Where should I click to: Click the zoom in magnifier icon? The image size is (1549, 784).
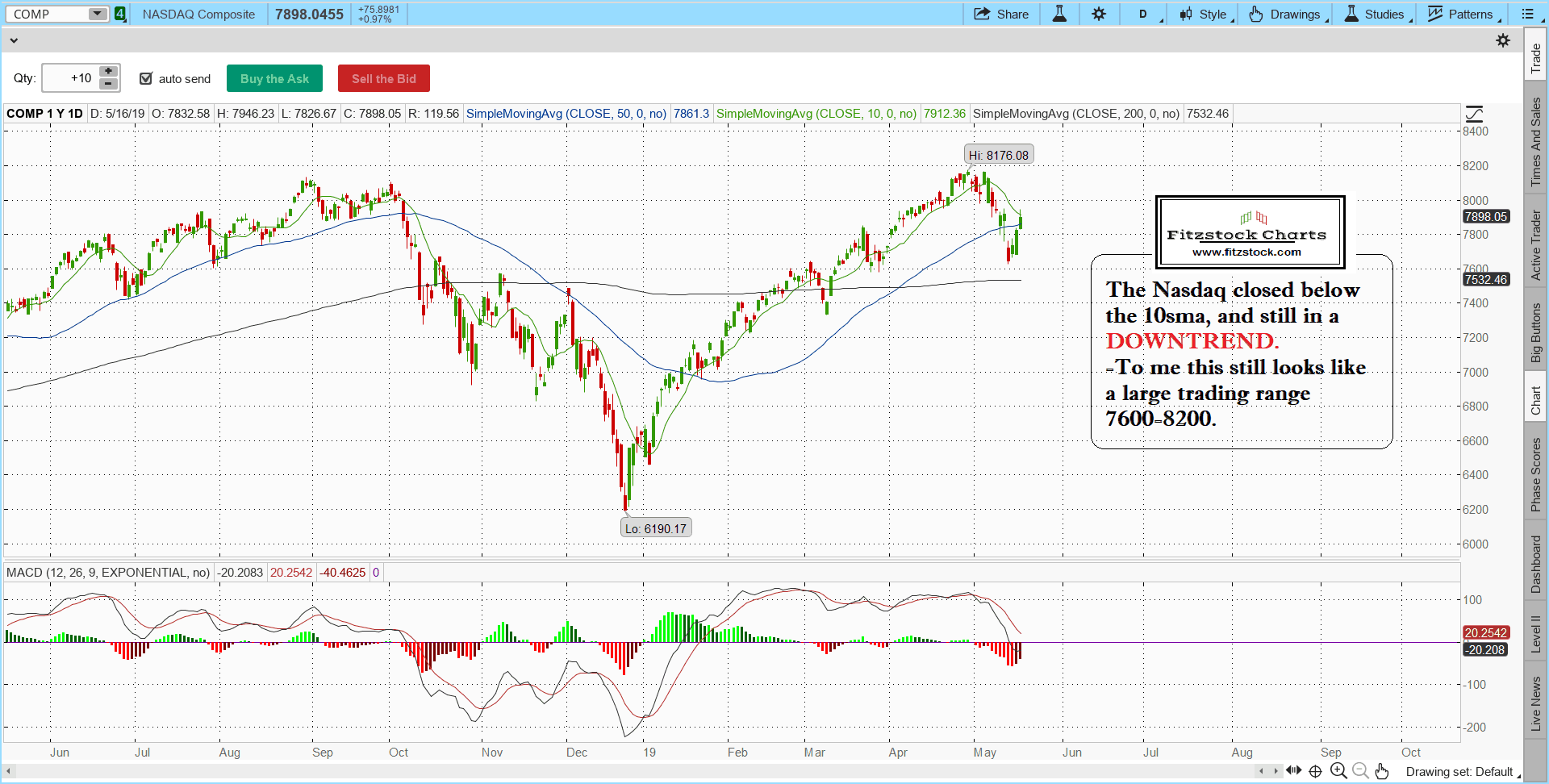point(1338,771)
